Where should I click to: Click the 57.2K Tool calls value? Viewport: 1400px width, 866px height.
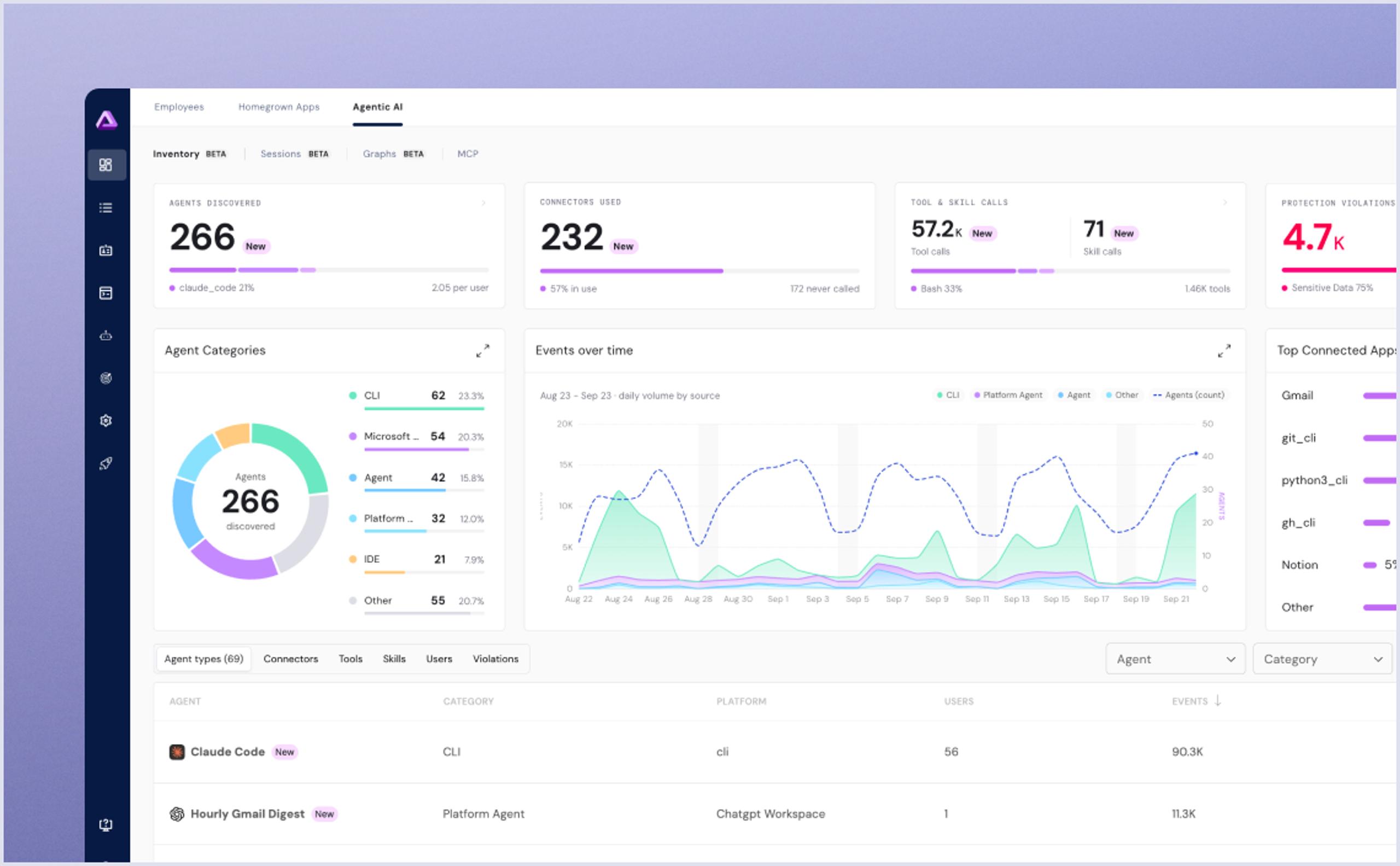(x=937, y=230)
